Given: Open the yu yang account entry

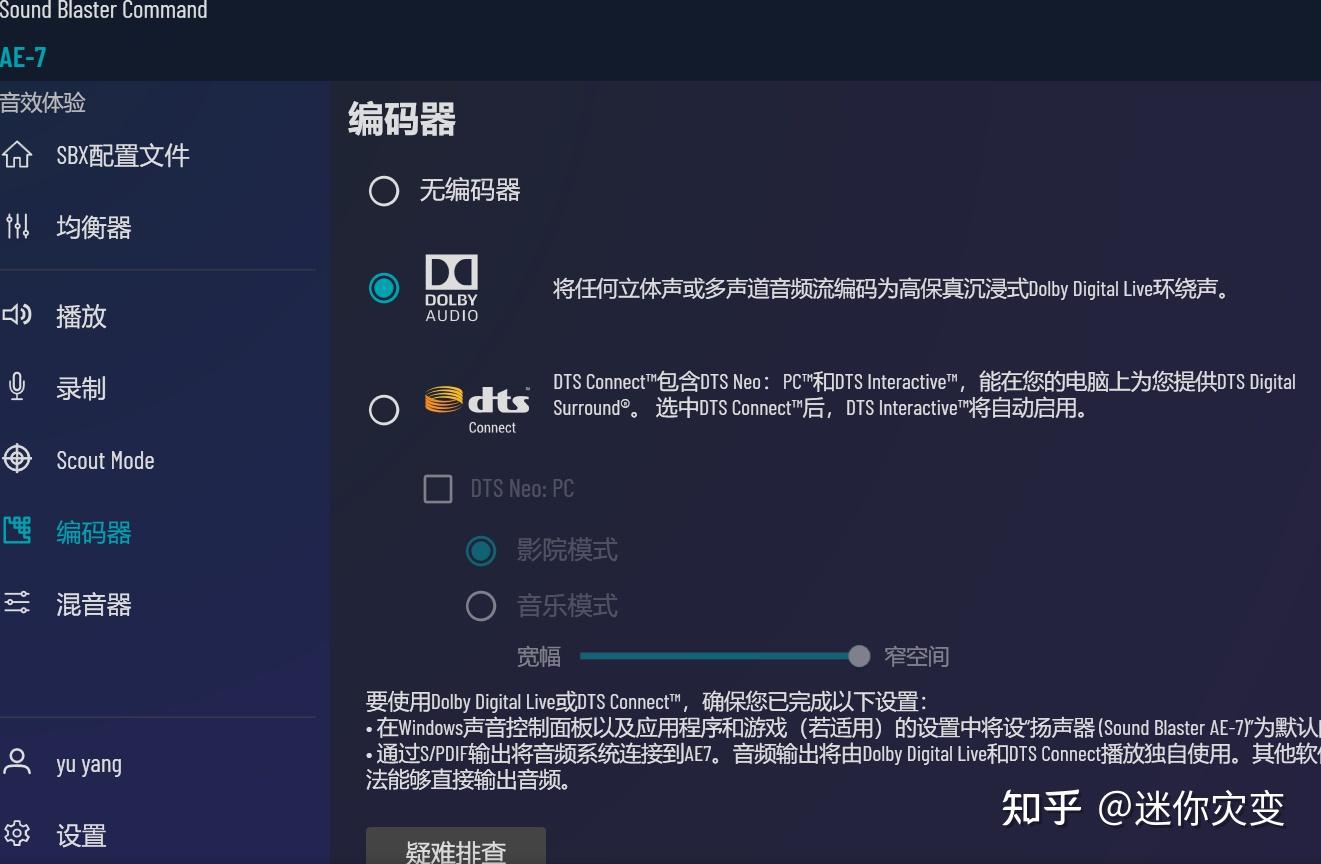Looking at the screenshot, I should pyautogui.click(x=88, y=763).
